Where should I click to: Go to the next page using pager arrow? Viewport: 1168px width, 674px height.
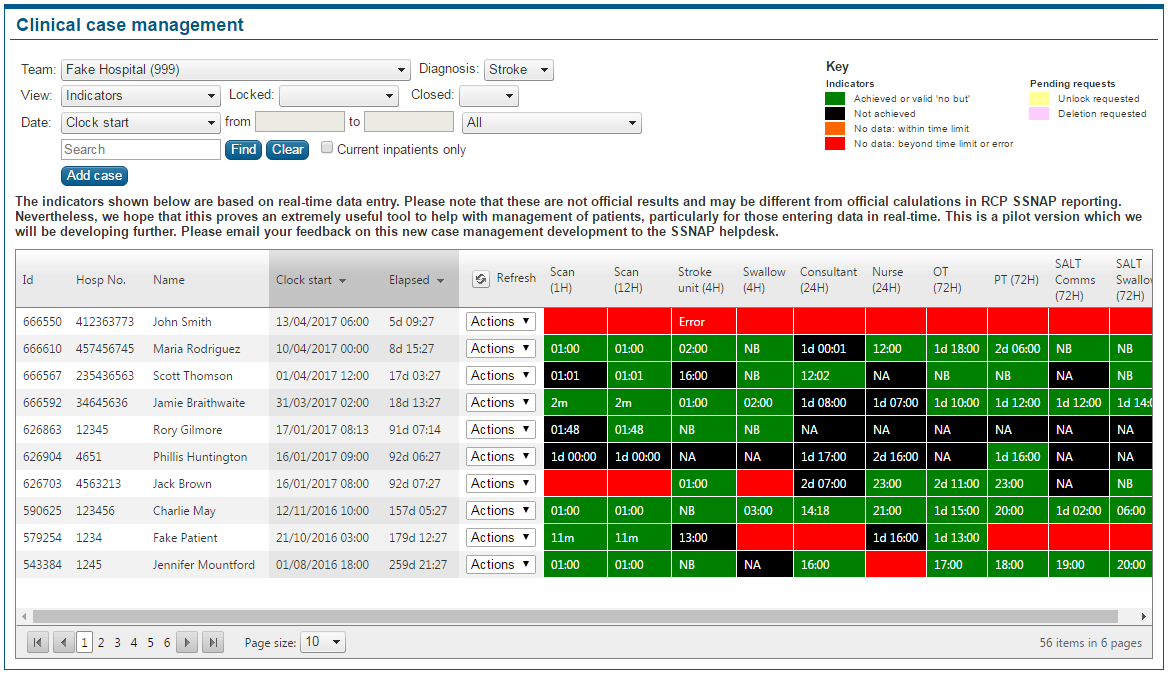pos(187,643)
